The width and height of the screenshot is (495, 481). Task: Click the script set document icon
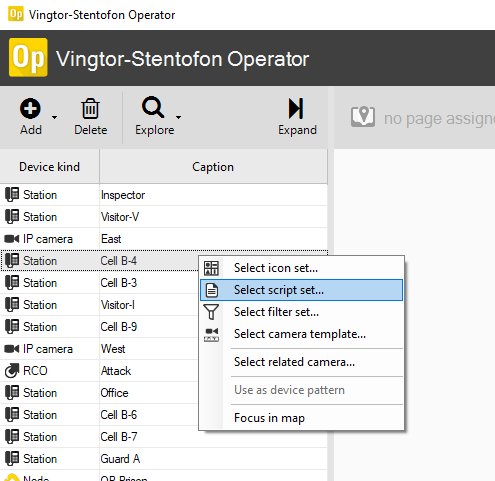[212, 290]
